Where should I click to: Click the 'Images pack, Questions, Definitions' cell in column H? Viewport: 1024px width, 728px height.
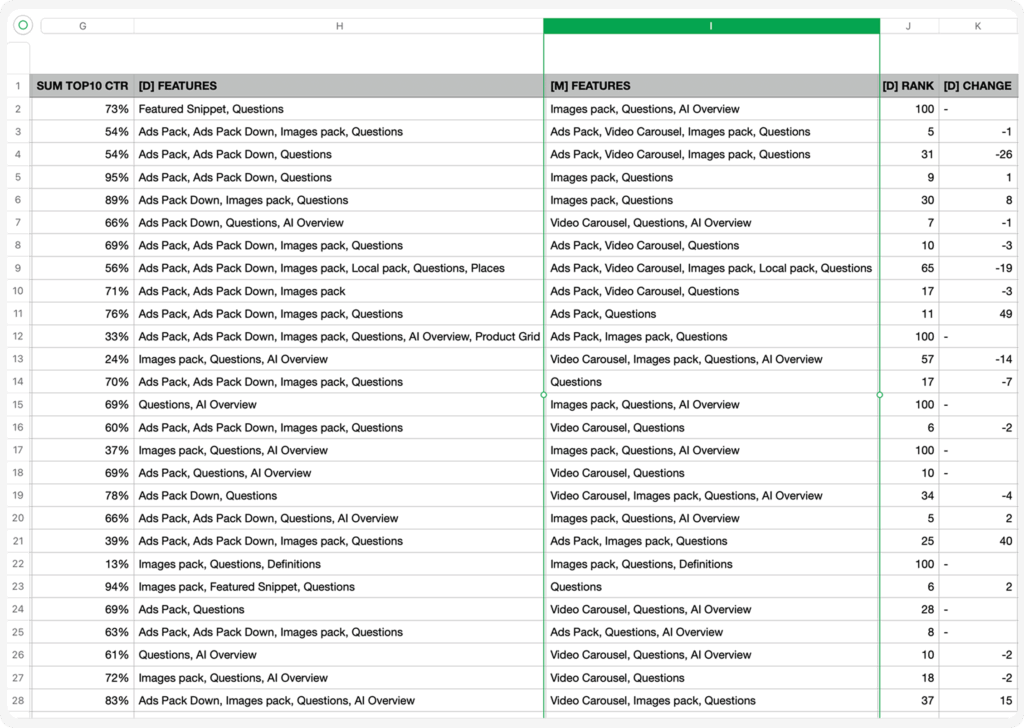[339, 564]
